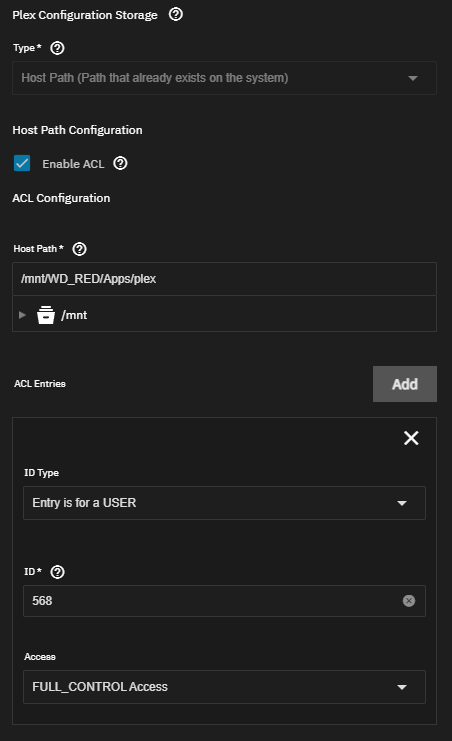Open the storage Type dropdown
The width and height of the screenshot is (452, 741).
224,78
